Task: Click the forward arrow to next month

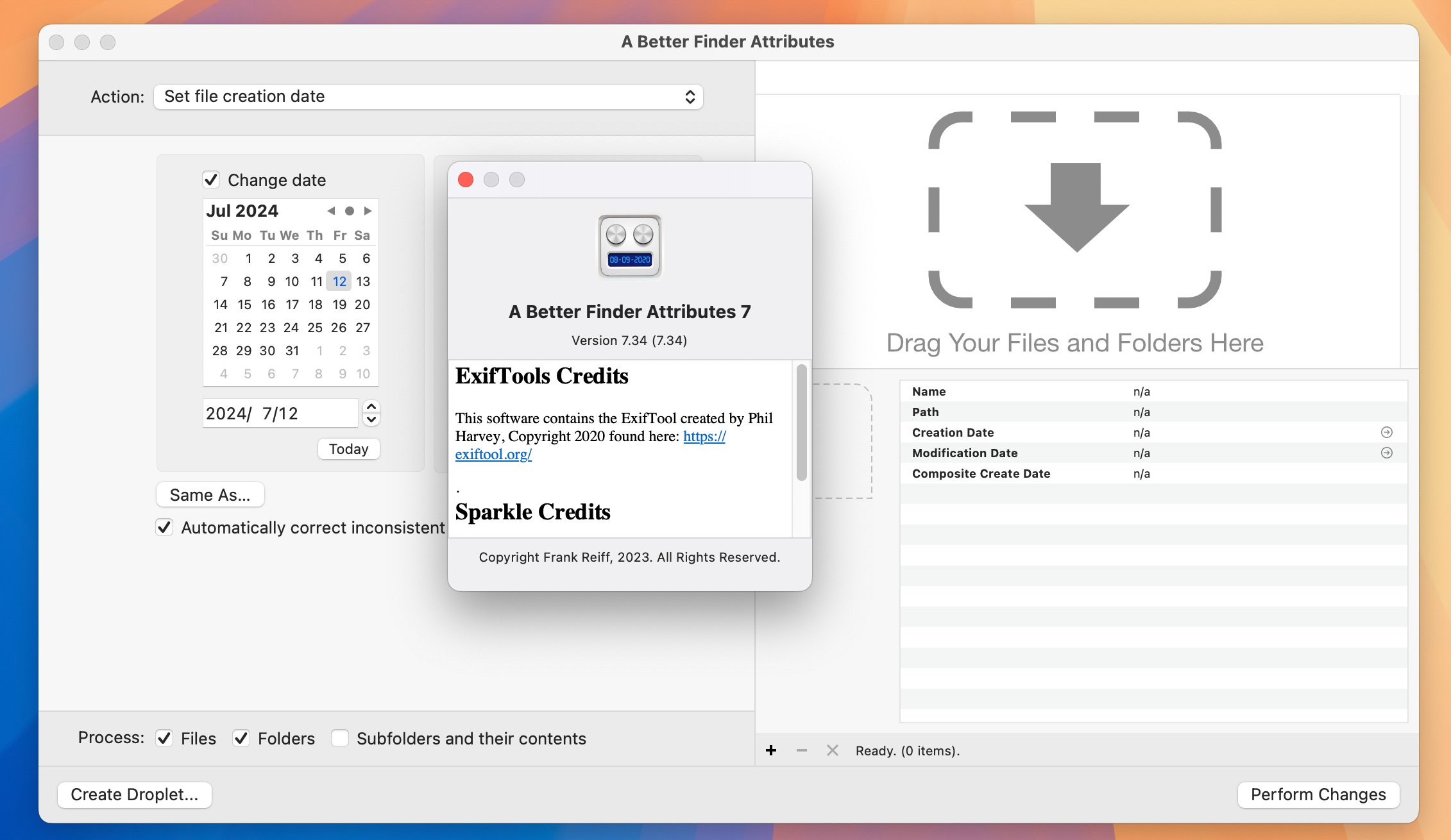Action: click(x=369, y=211)
